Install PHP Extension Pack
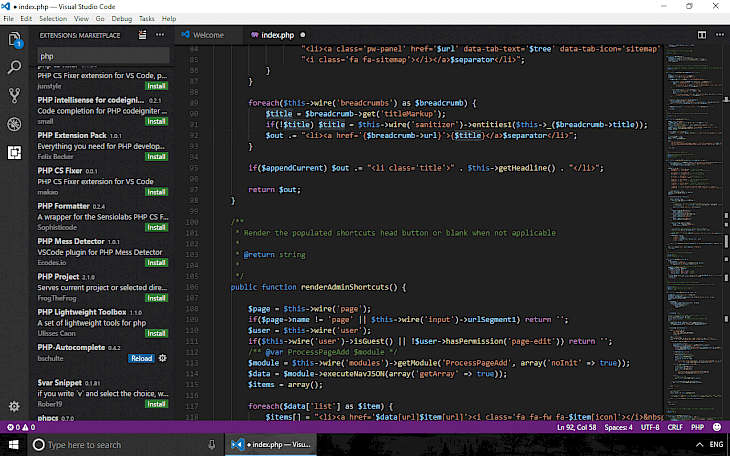Image resolution: width=730 pixels, height=456 pixels. 156,157
